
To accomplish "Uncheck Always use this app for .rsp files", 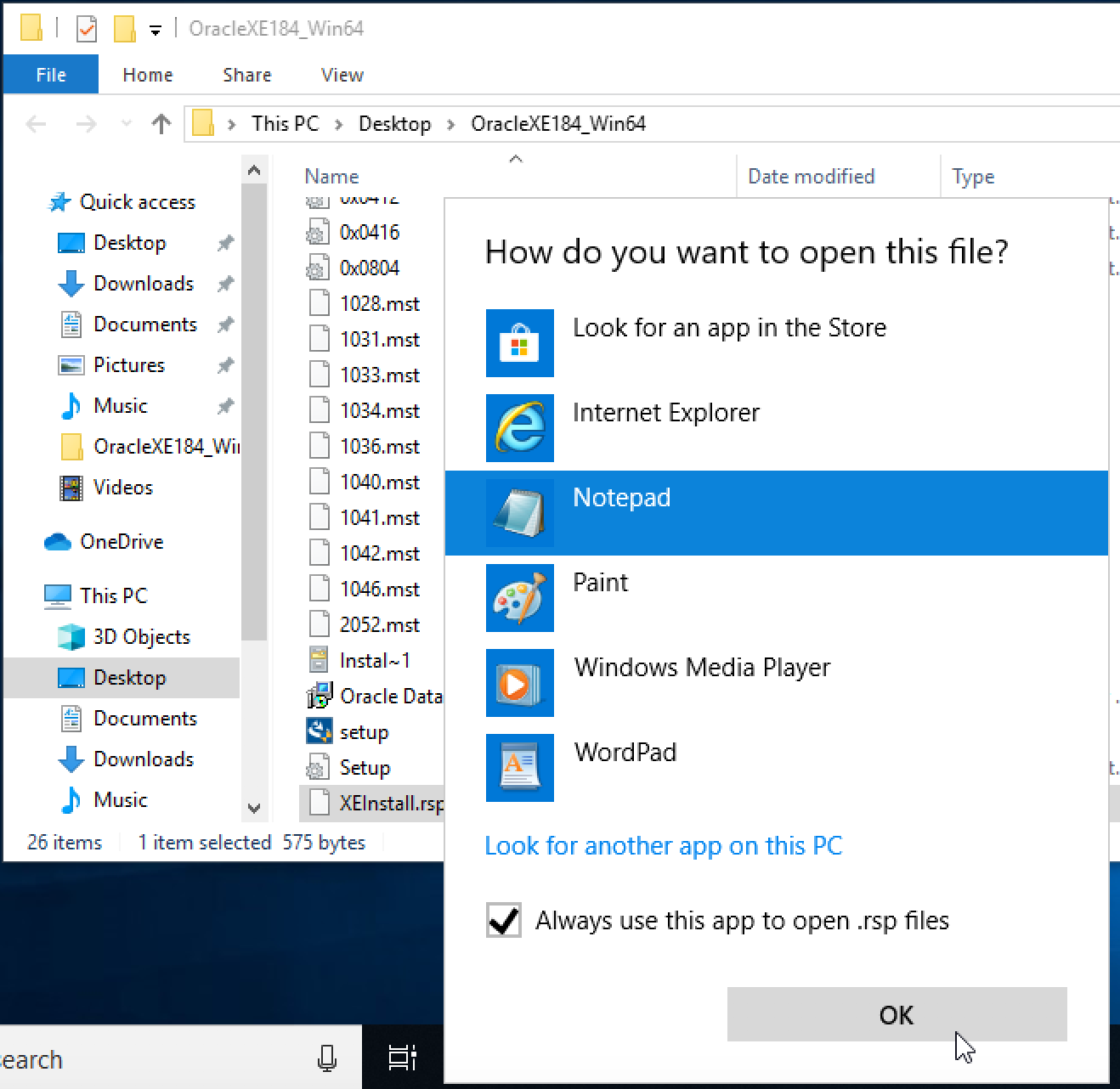I will tap(504, 920).
